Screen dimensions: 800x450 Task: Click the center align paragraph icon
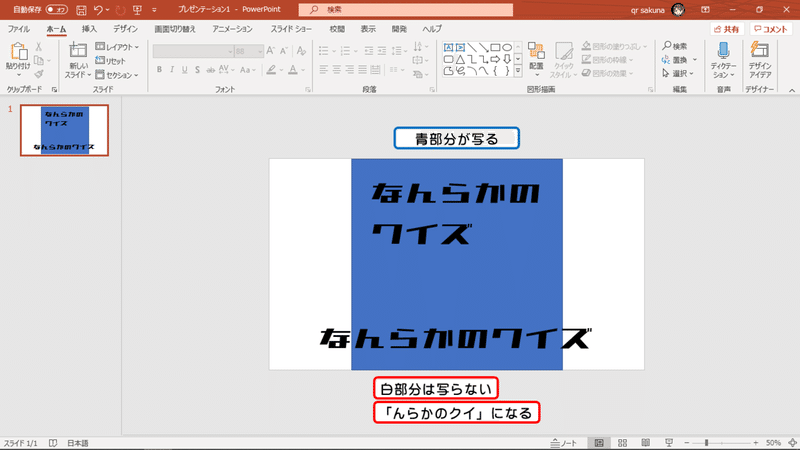337,69
